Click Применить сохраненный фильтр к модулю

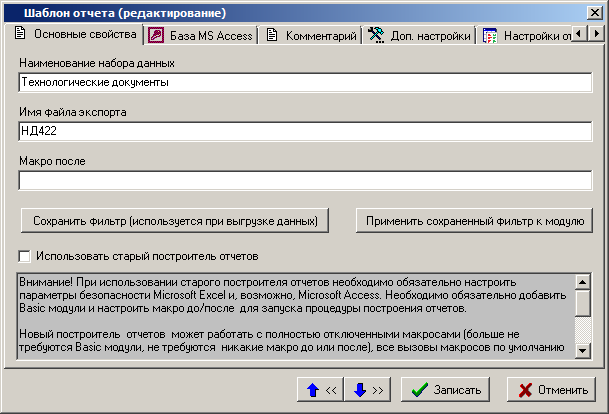point(475,220)
